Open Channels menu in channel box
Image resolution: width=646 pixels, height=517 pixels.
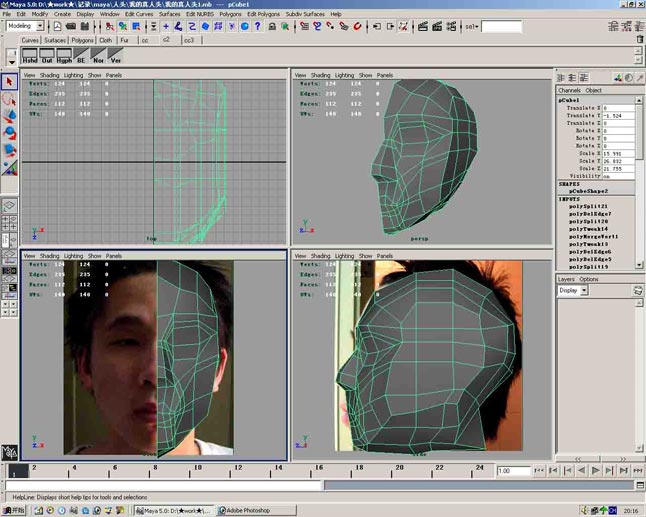click(x=569, y=90)
